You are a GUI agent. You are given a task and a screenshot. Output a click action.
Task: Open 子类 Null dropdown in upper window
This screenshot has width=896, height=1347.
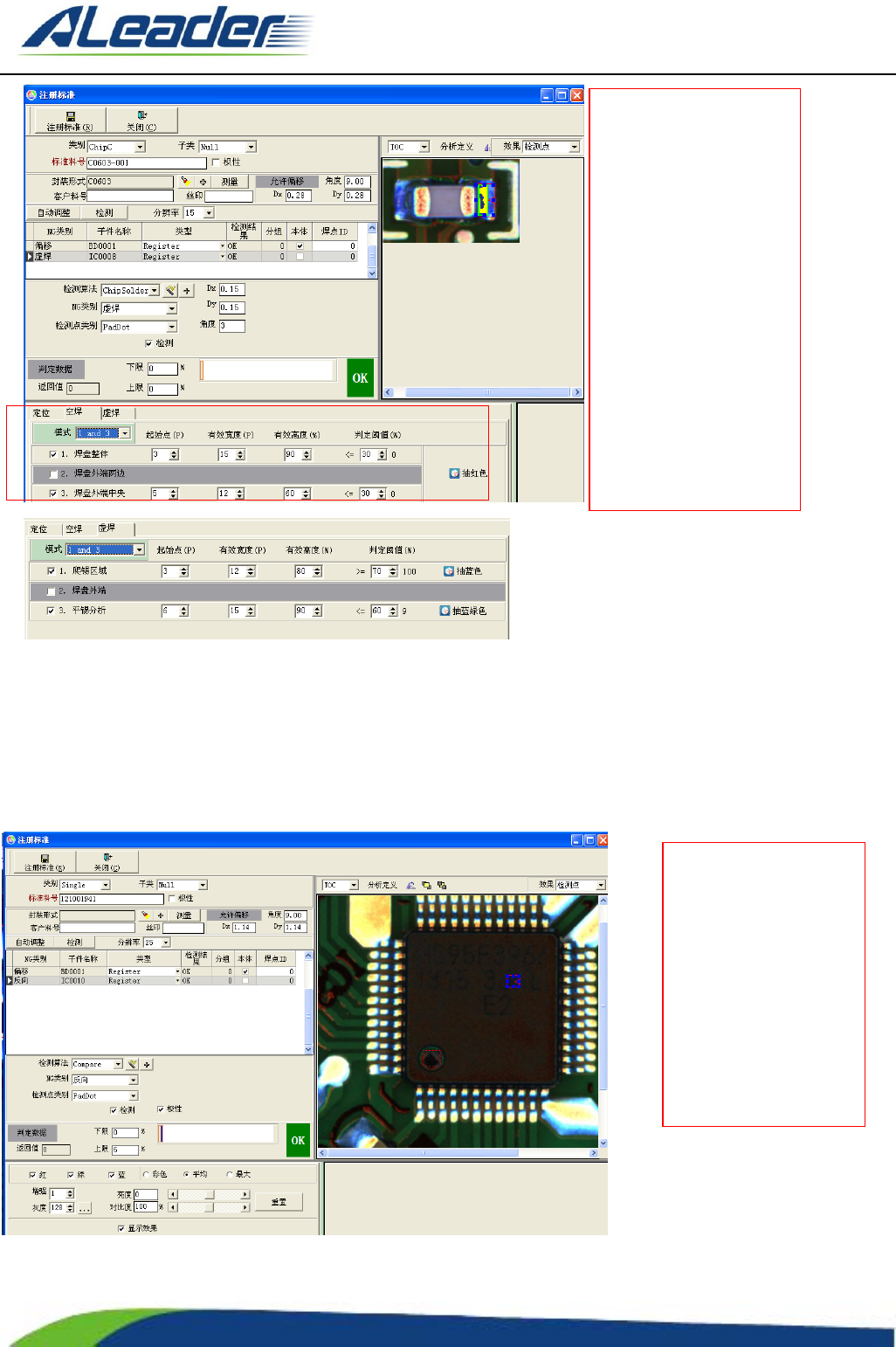pos(251,147)
